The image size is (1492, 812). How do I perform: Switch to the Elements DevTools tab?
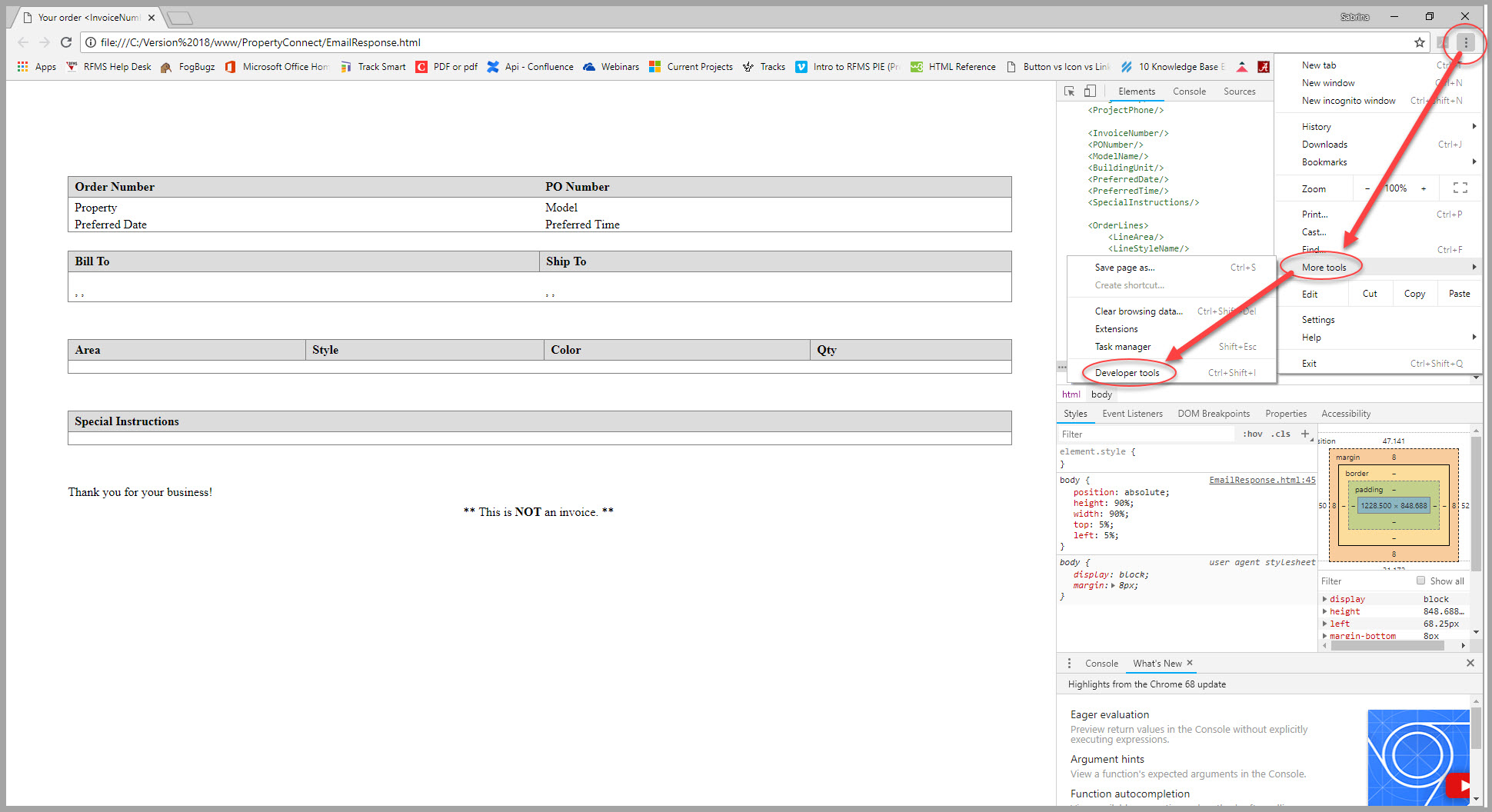[1137, 91]
